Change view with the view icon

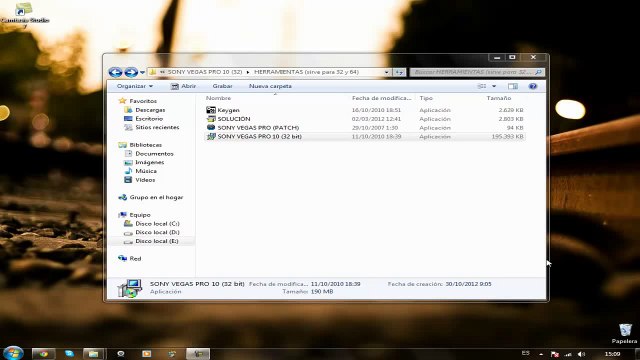click(482, 86)
